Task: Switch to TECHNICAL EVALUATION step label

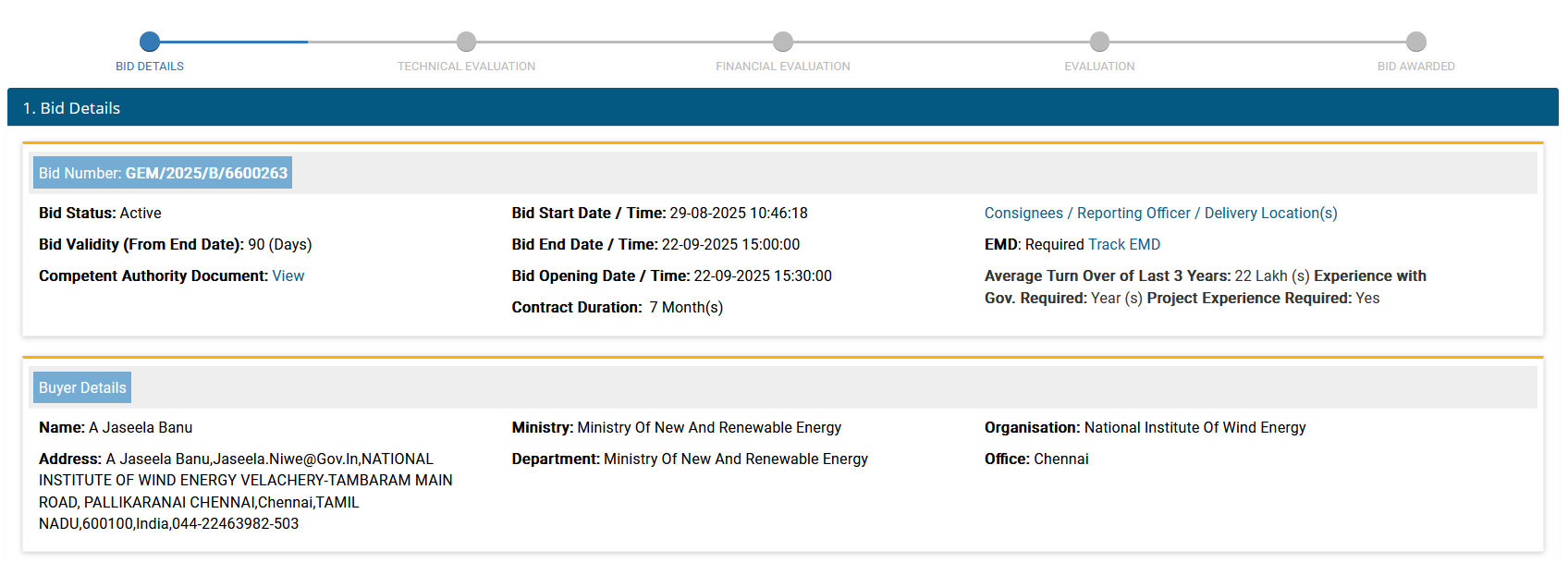Action: click(466, 67)
